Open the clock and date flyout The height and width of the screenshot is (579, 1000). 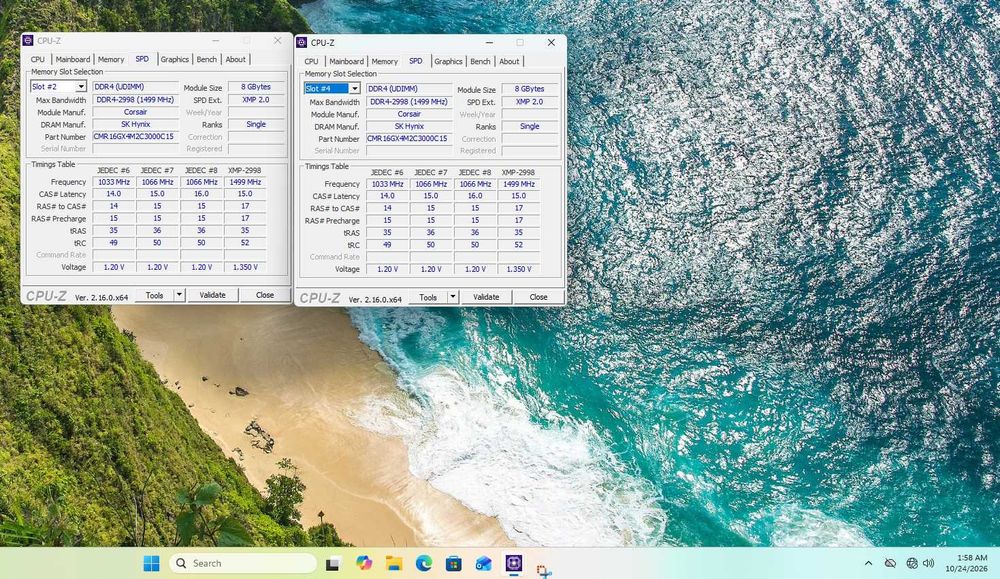(x=967, y=563)
